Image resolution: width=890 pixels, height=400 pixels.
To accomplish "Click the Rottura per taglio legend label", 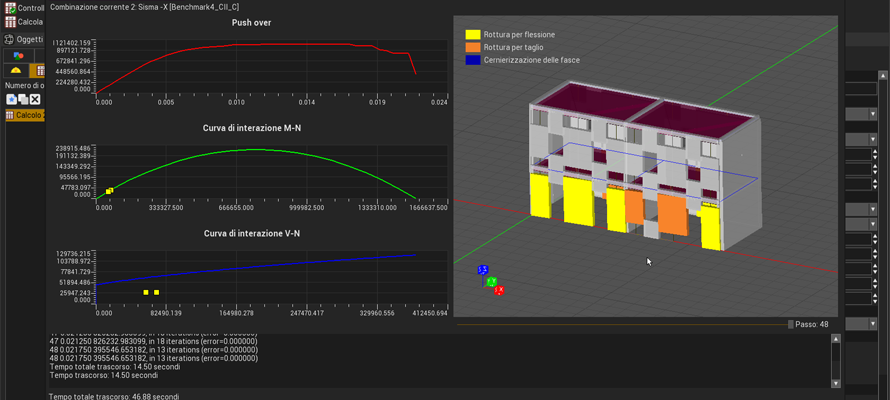I will (x=513, y=47).
